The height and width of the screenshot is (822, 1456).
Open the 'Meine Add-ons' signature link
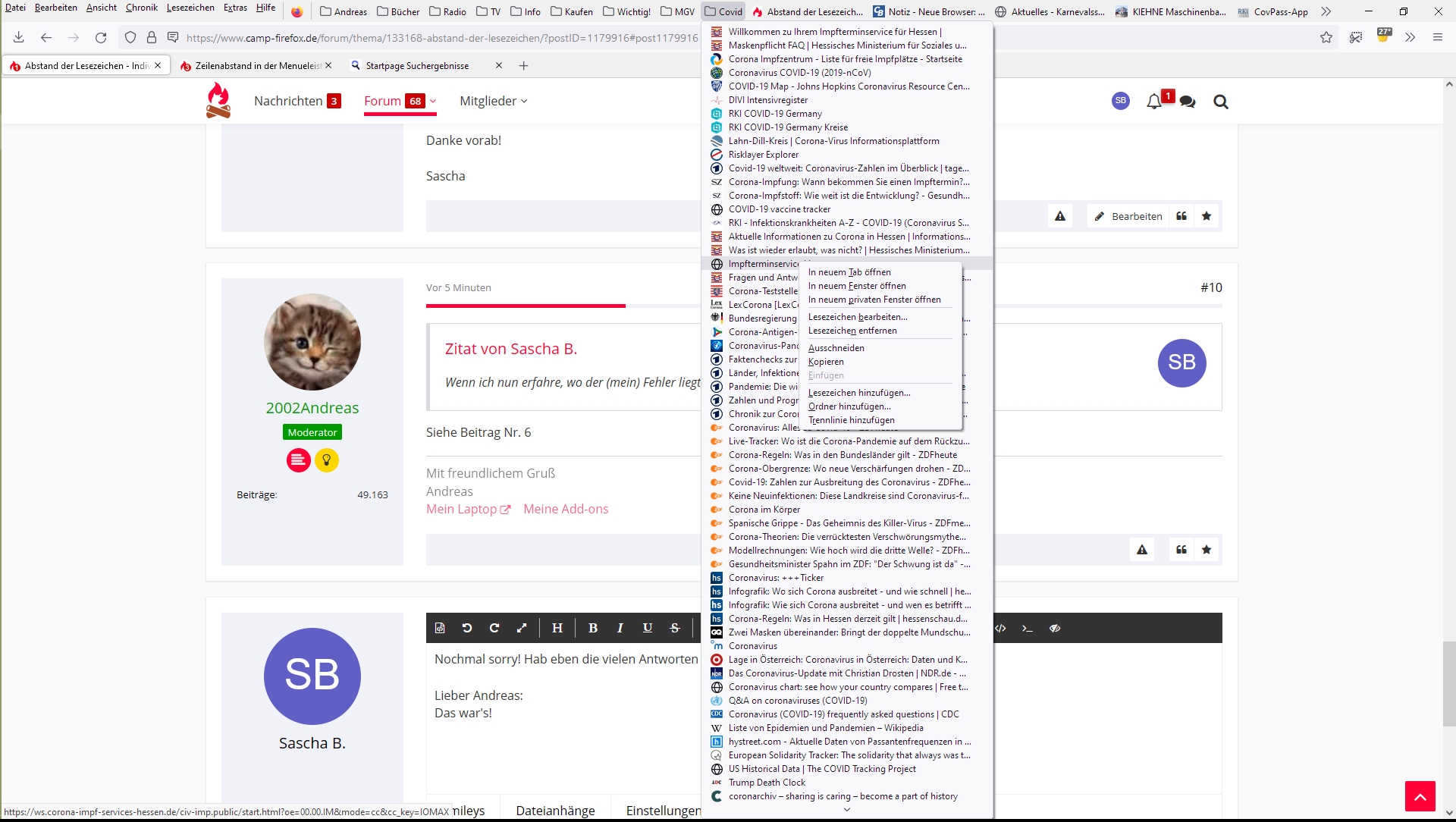click(x=566, y=509)
